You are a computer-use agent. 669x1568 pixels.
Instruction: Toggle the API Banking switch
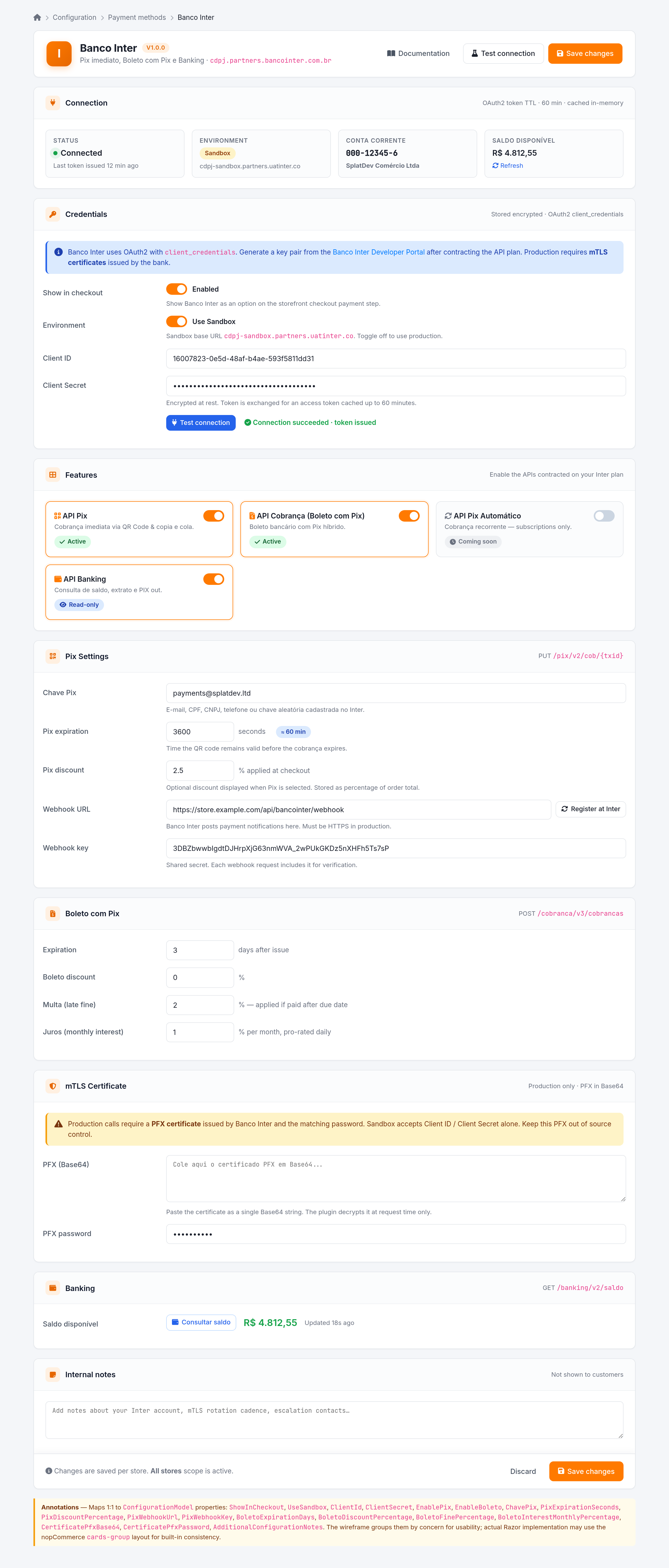214,579
